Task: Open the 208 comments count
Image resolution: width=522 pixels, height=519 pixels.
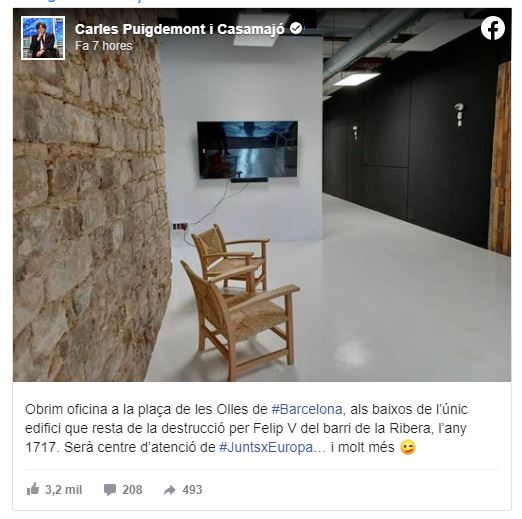Action: [x=132, y=490]
